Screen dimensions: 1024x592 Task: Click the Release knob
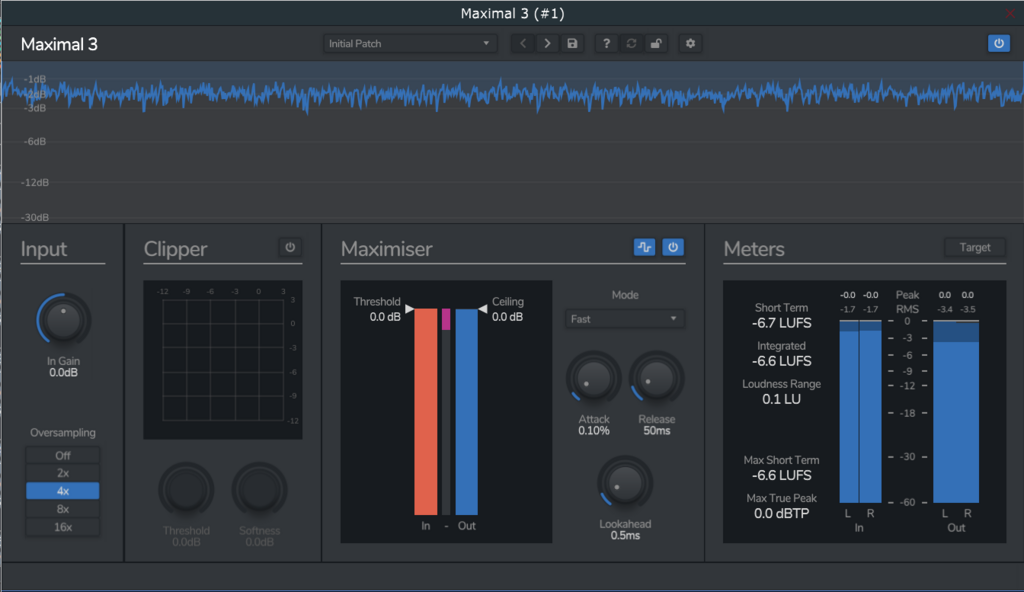656,378
